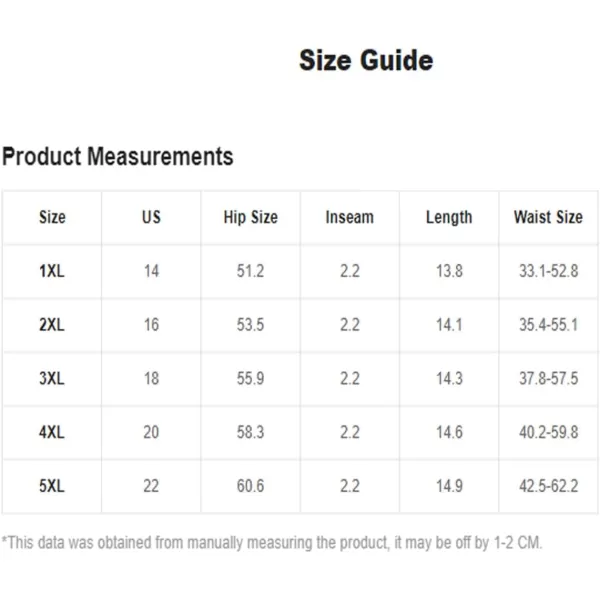Click the Size Guide heading
Viewport: 600px width, 600px height.
(x=366, y=60)
